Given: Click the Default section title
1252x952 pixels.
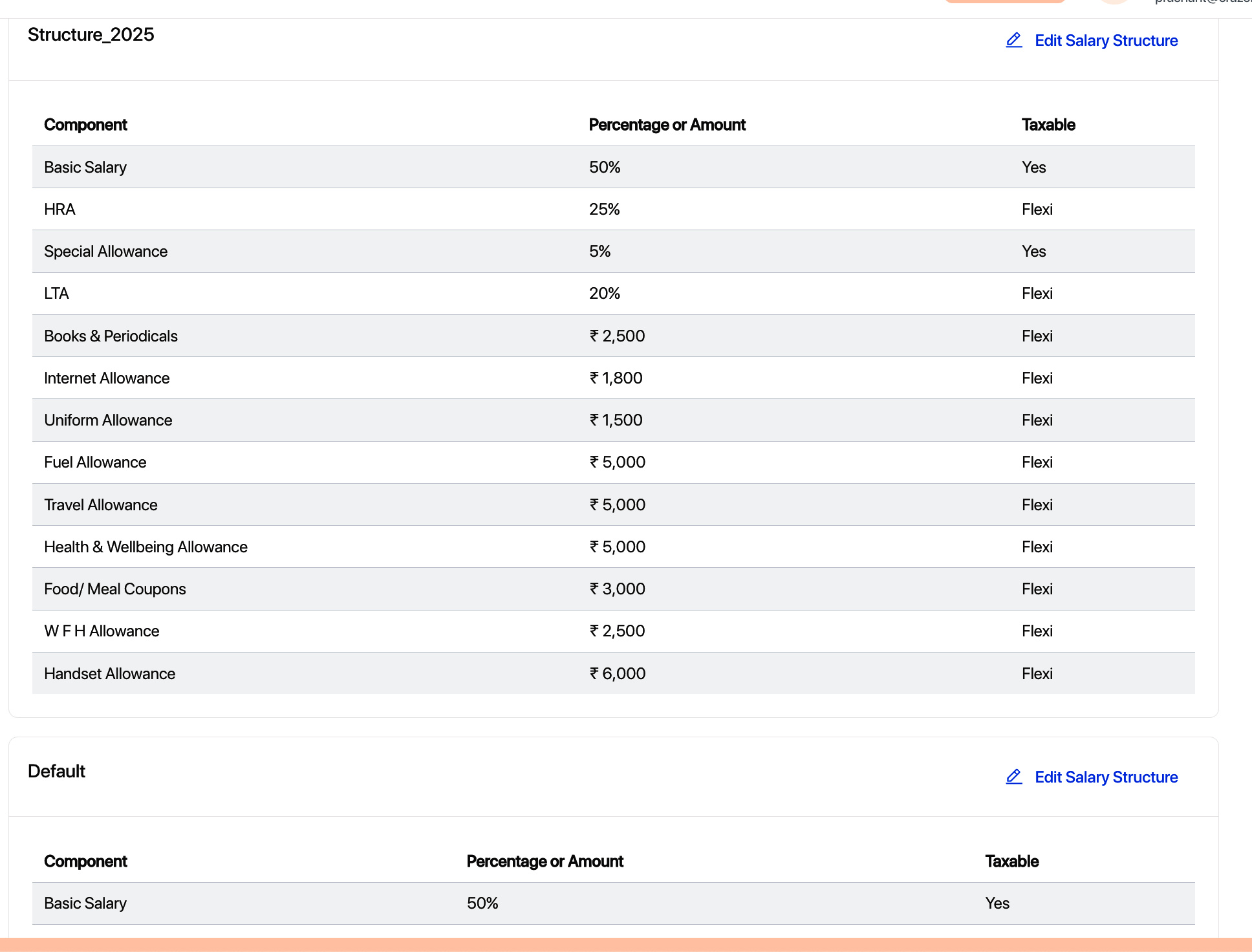Looking at the screenshot, I should pyautogui.click(x=57, y=772).
